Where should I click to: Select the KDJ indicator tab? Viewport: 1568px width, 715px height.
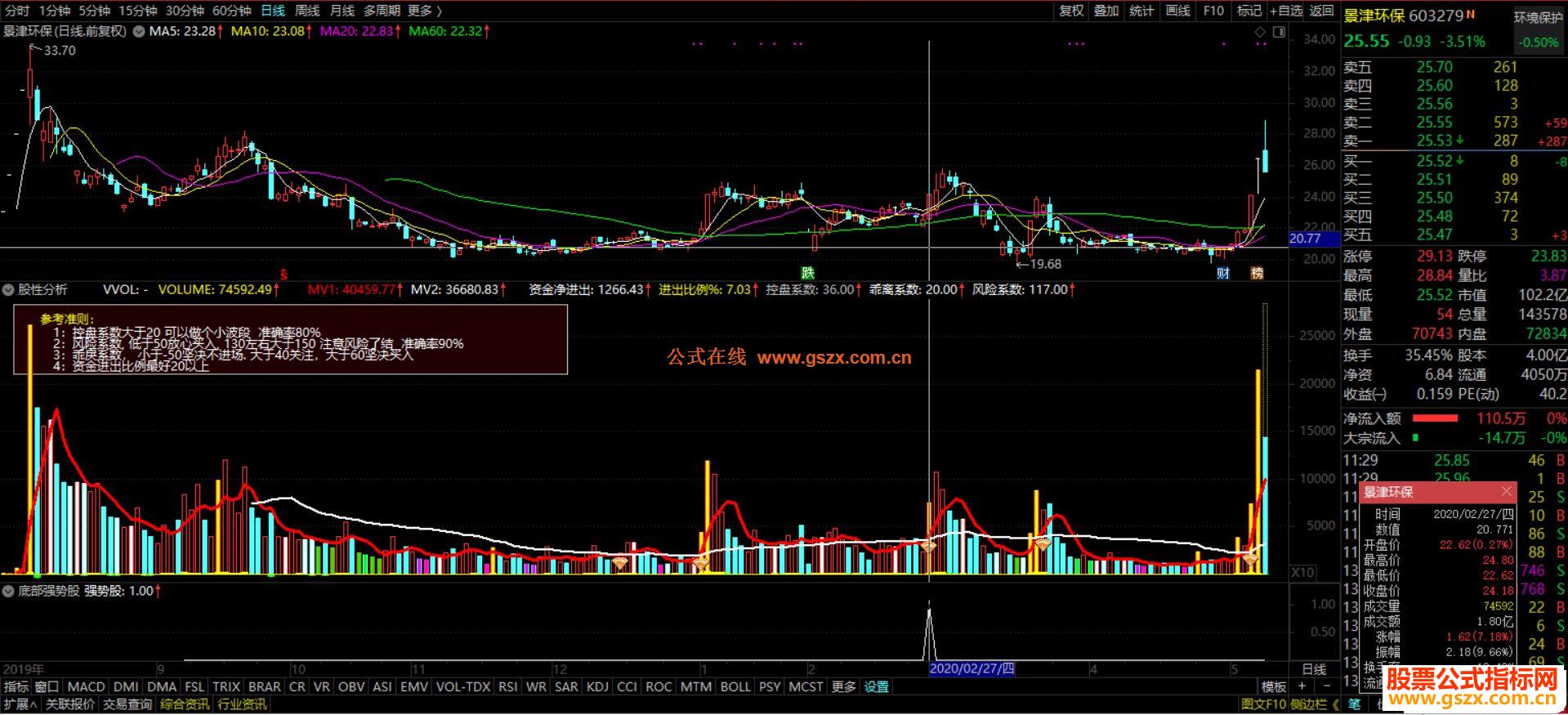pyautogui.click(x=597, y=686)
